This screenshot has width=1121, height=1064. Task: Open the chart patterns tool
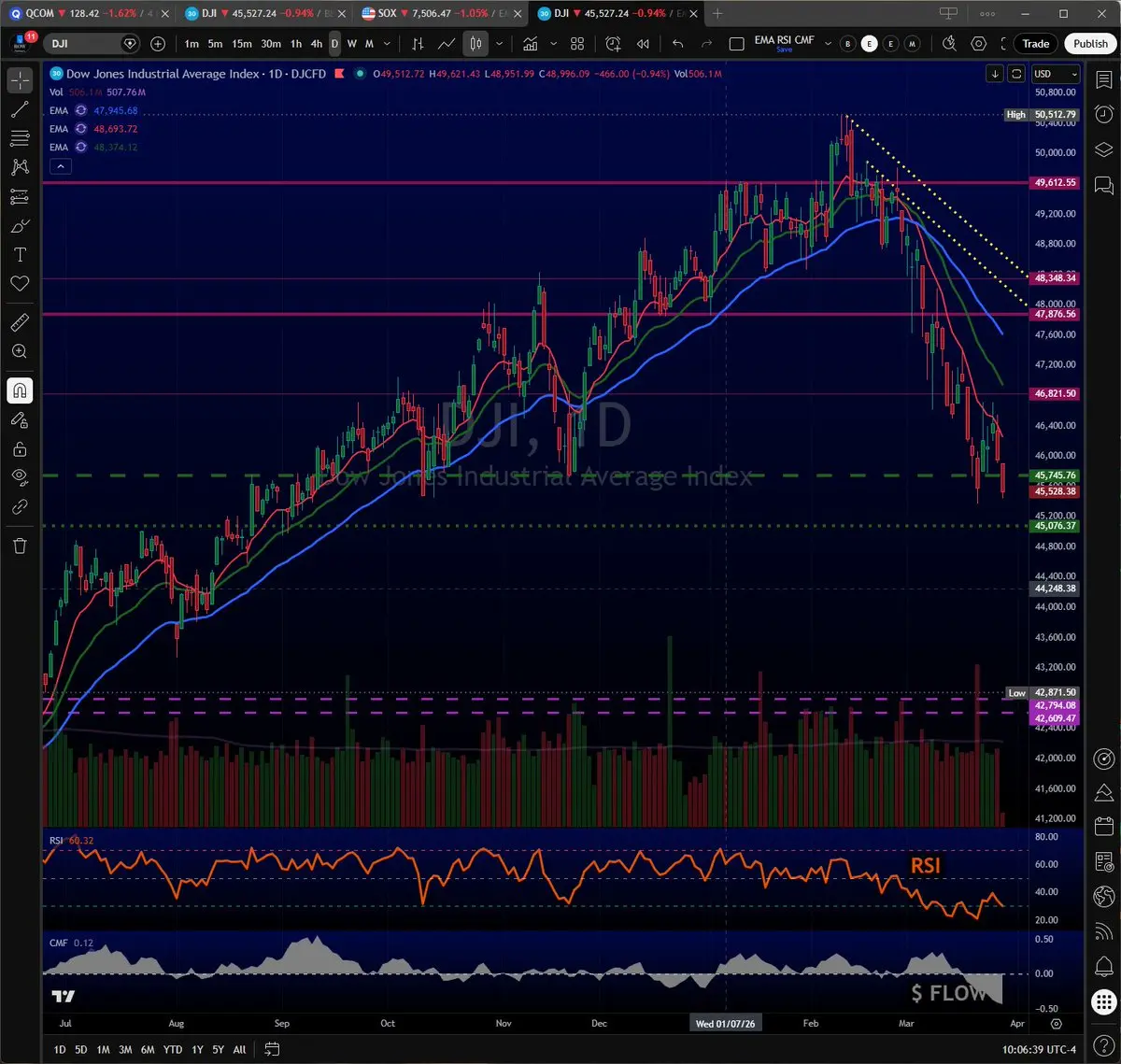(x=20, y=167)
